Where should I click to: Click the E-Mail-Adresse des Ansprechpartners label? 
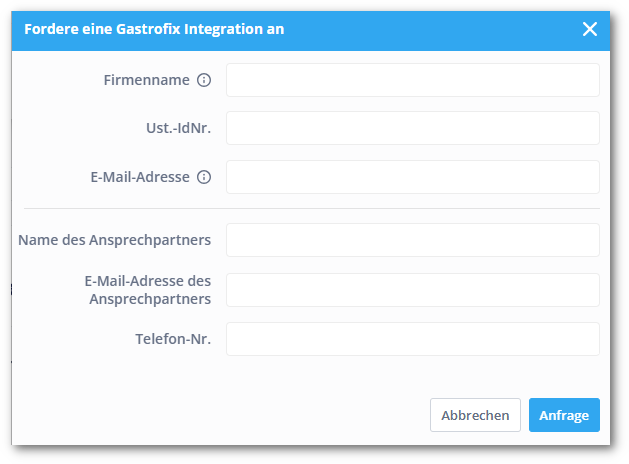(148, 290)
